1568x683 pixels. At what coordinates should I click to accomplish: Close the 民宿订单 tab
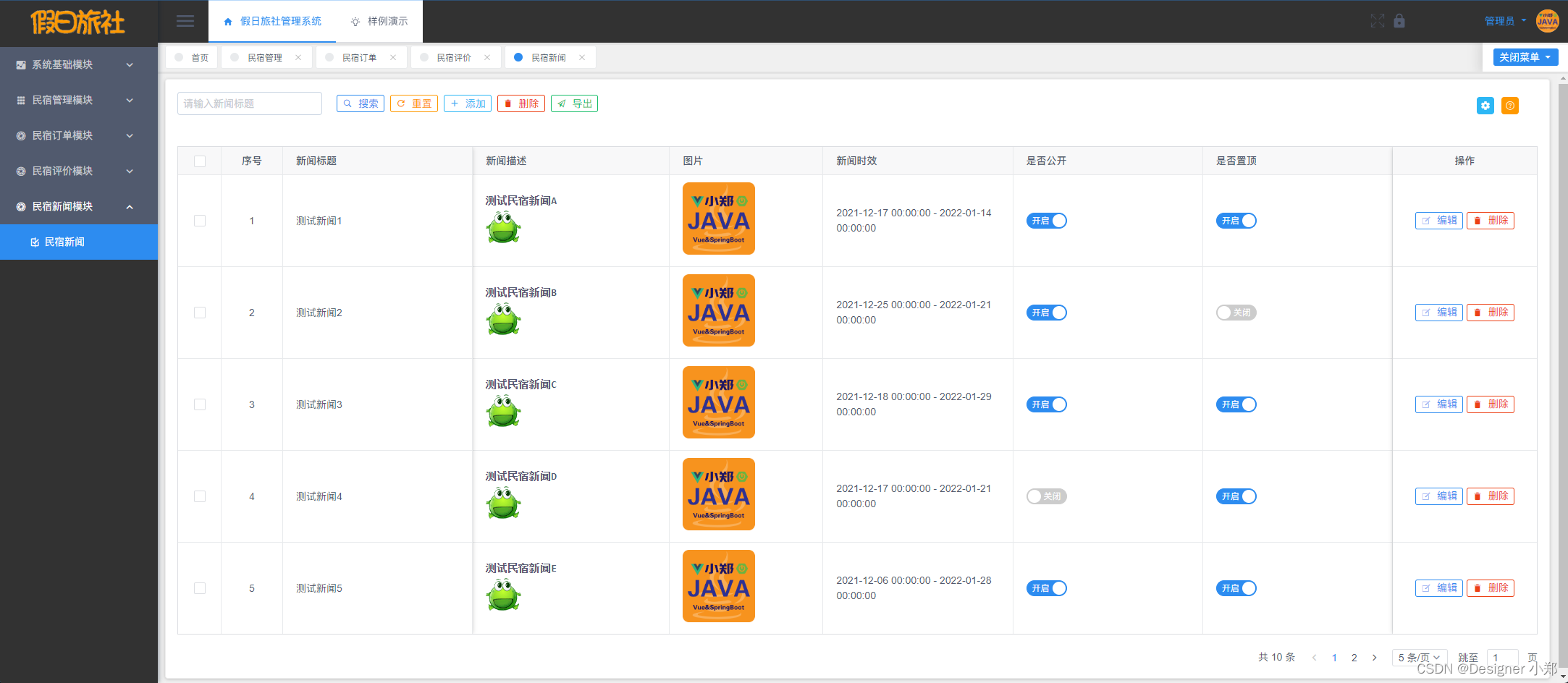(393, 58)
